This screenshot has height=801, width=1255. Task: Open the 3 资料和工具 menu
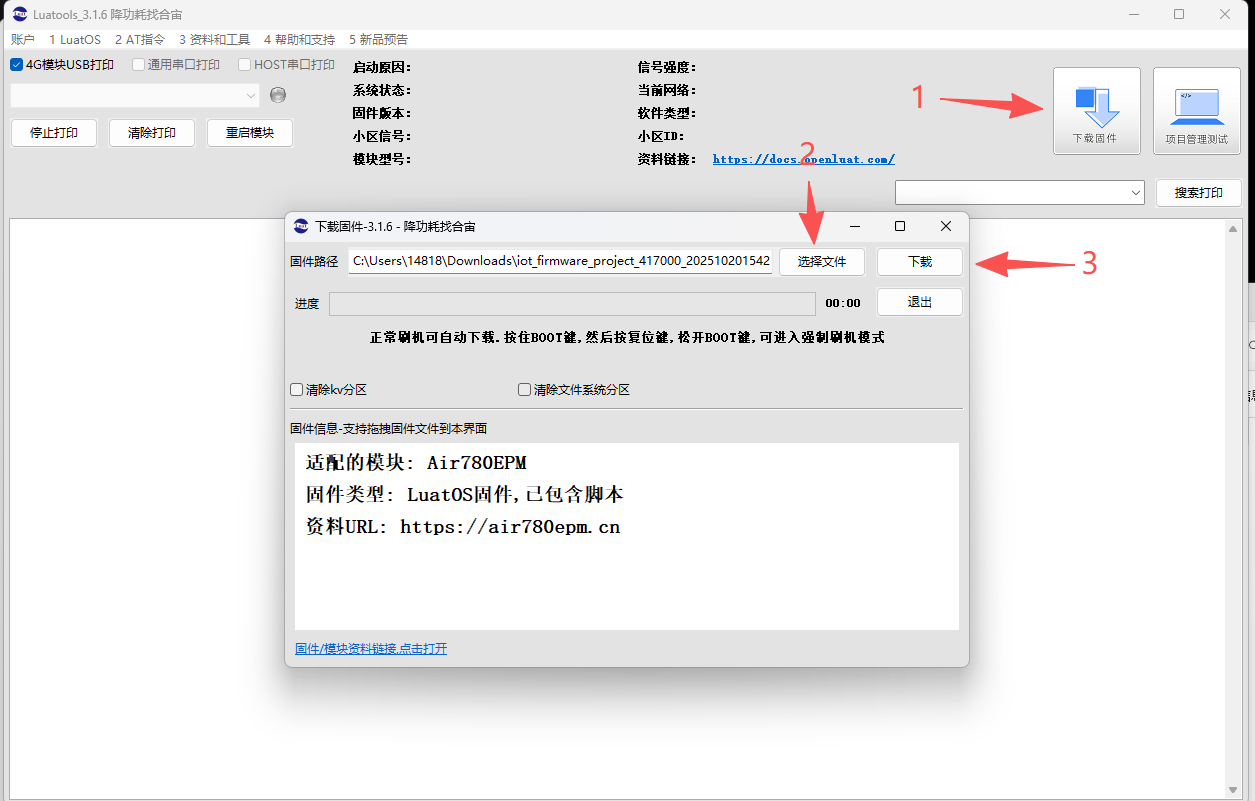pos(214,39)
